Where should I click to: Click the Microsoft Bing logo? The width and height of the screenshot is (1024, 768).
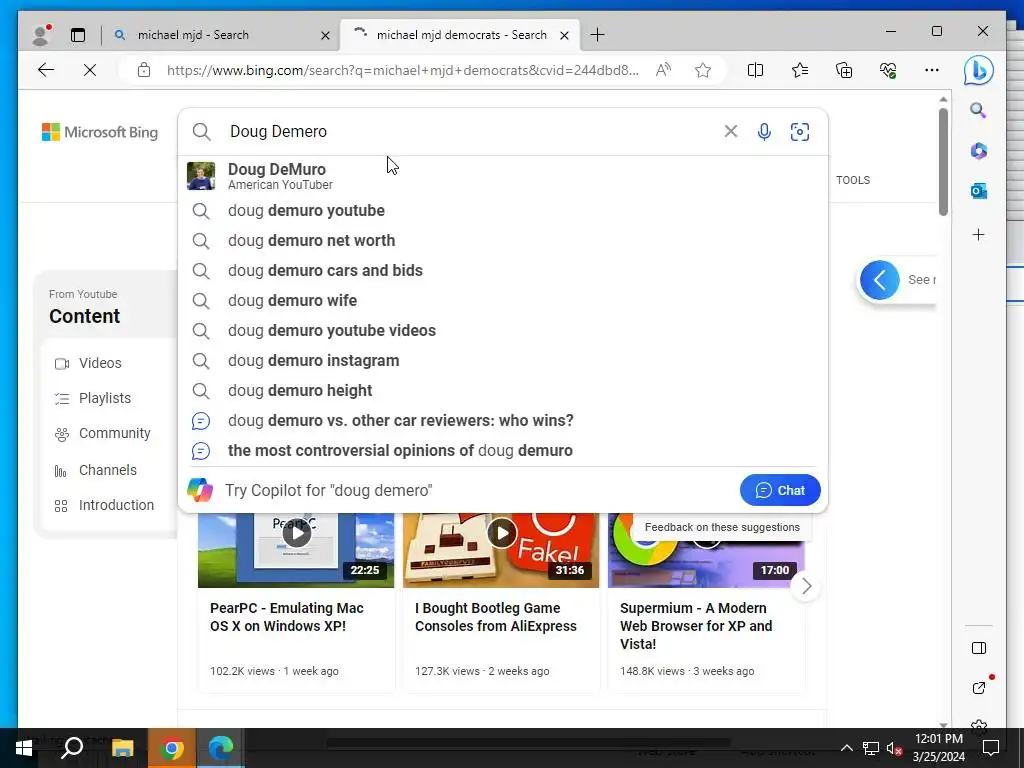100,132
